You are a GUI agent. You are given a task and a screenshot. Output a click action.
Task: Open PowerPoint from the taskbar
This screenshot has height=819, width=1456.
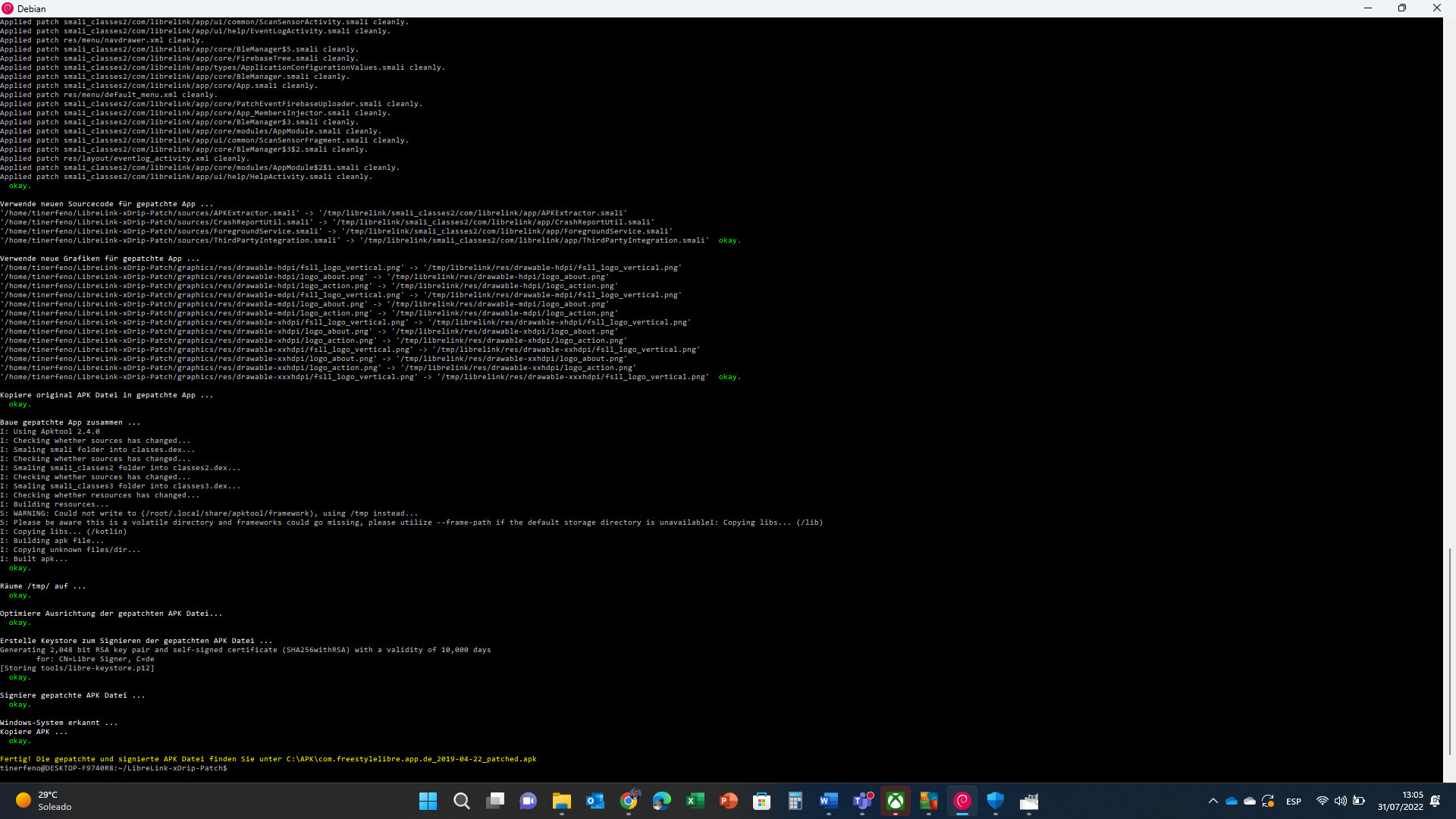coord(729,801)
